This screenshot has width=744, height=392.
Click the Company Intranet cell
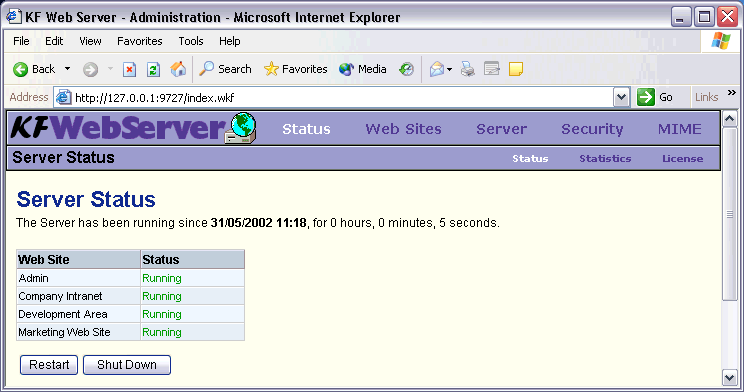tap(78, 296)
